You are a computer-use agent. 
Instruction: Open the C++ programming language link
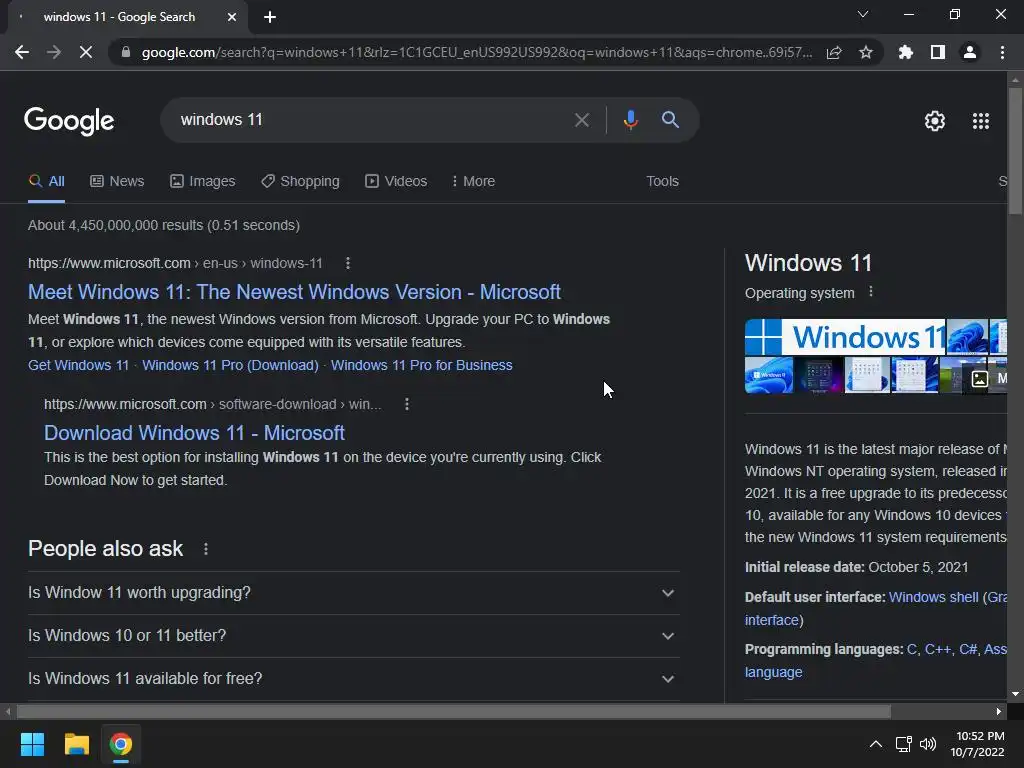pyautogui.click(x=938, y=649)
